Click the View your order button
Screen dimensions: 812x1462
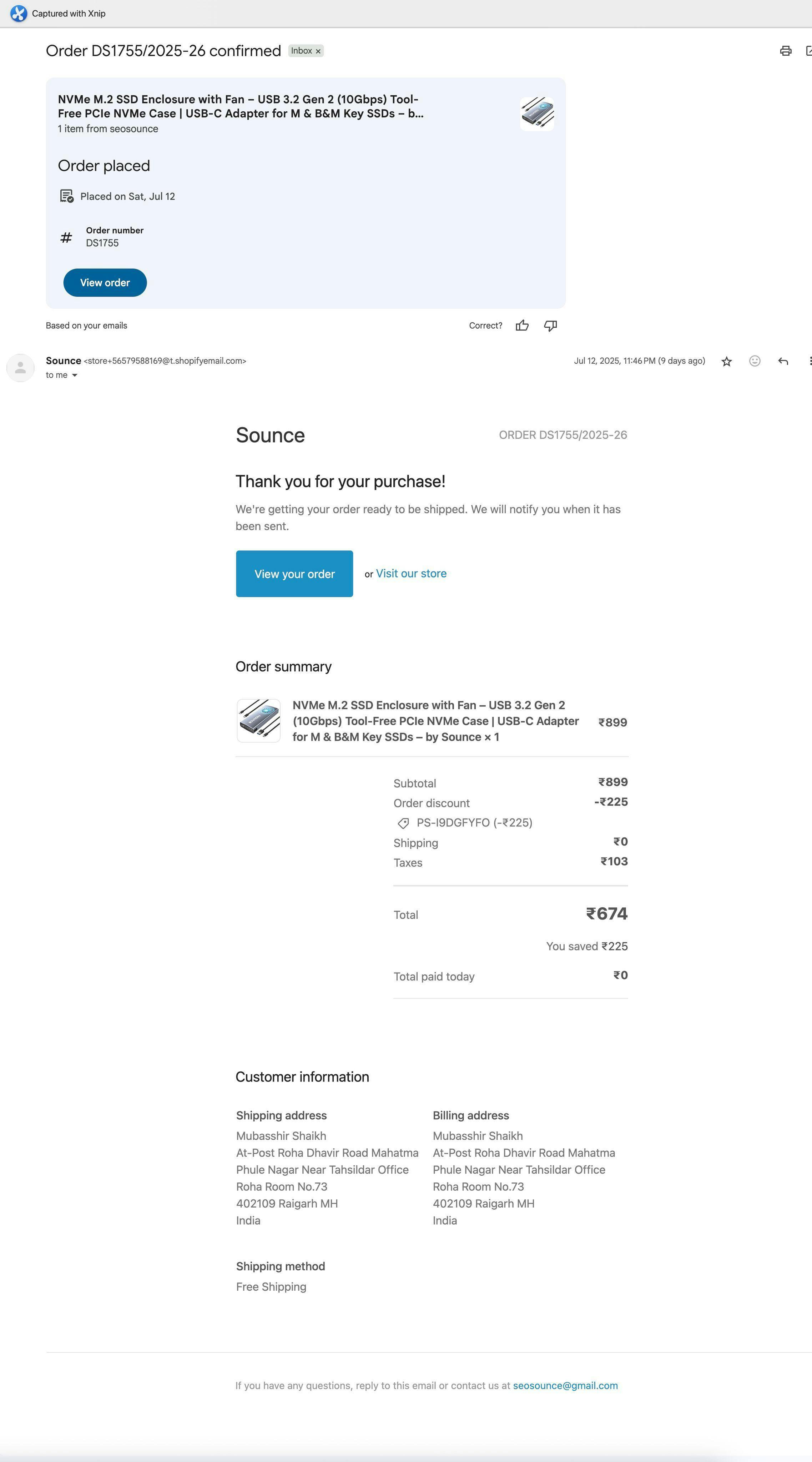294,574
